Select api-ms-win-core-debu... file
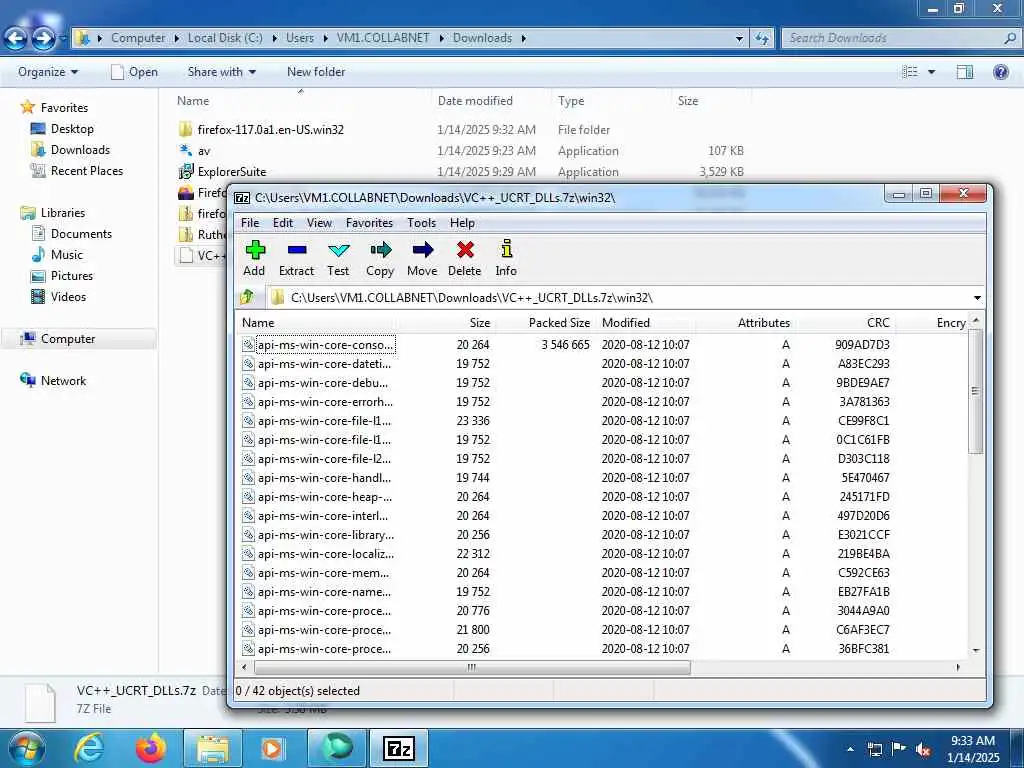 tap(323, 383)
